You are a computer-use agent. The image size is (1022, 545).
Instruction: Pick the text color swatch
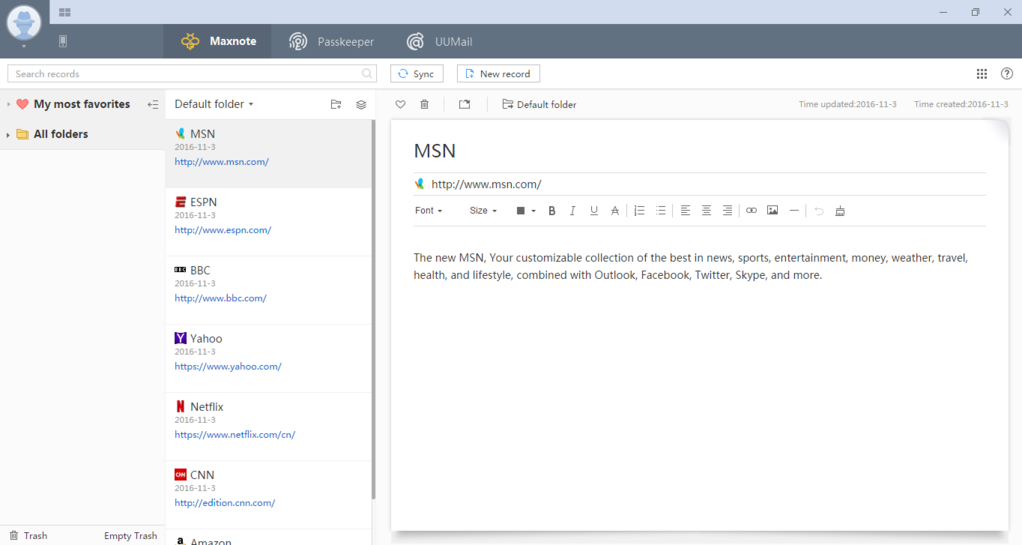[x=520, y=211]
